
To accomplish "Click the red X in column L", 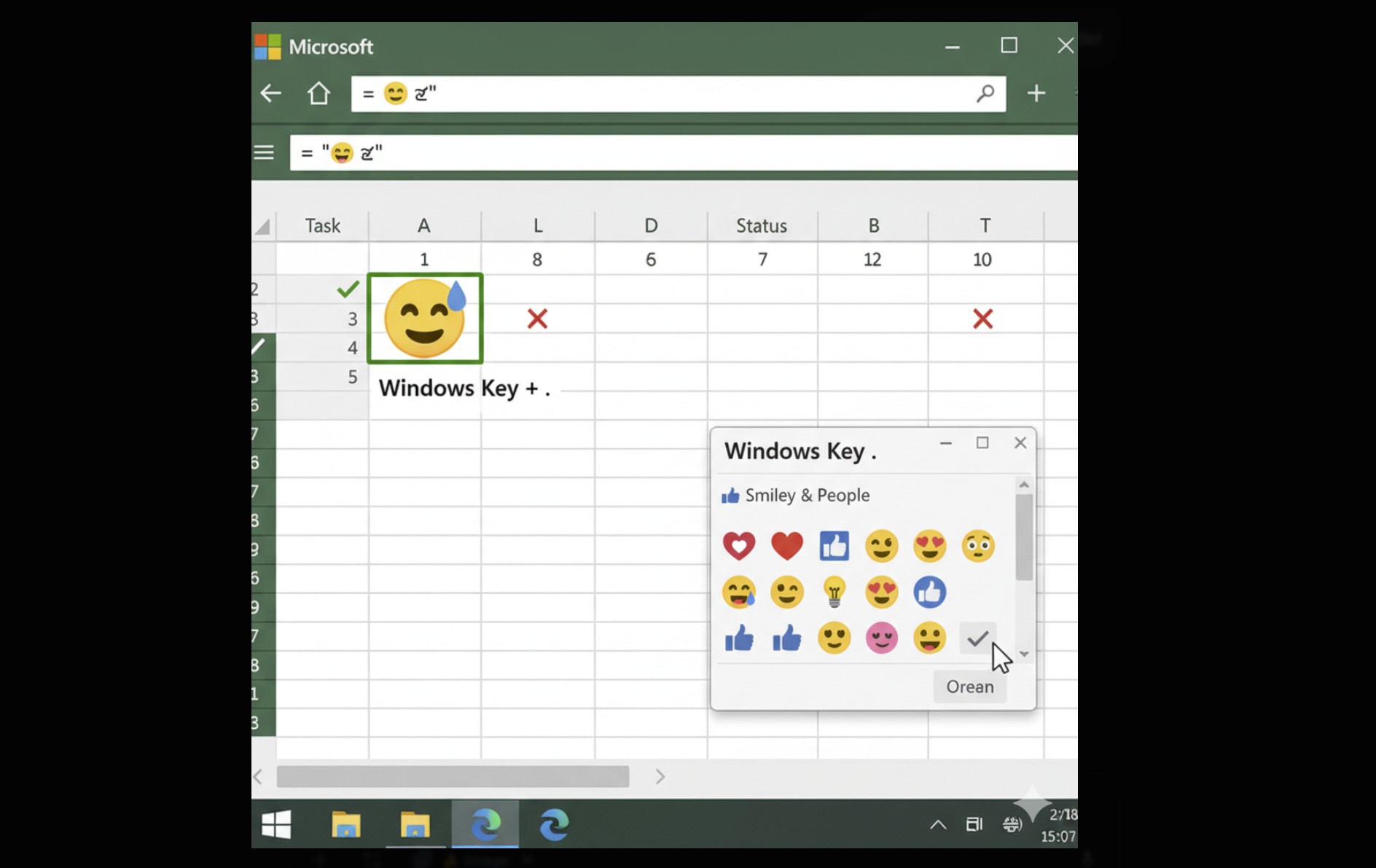I will [537, 318].
